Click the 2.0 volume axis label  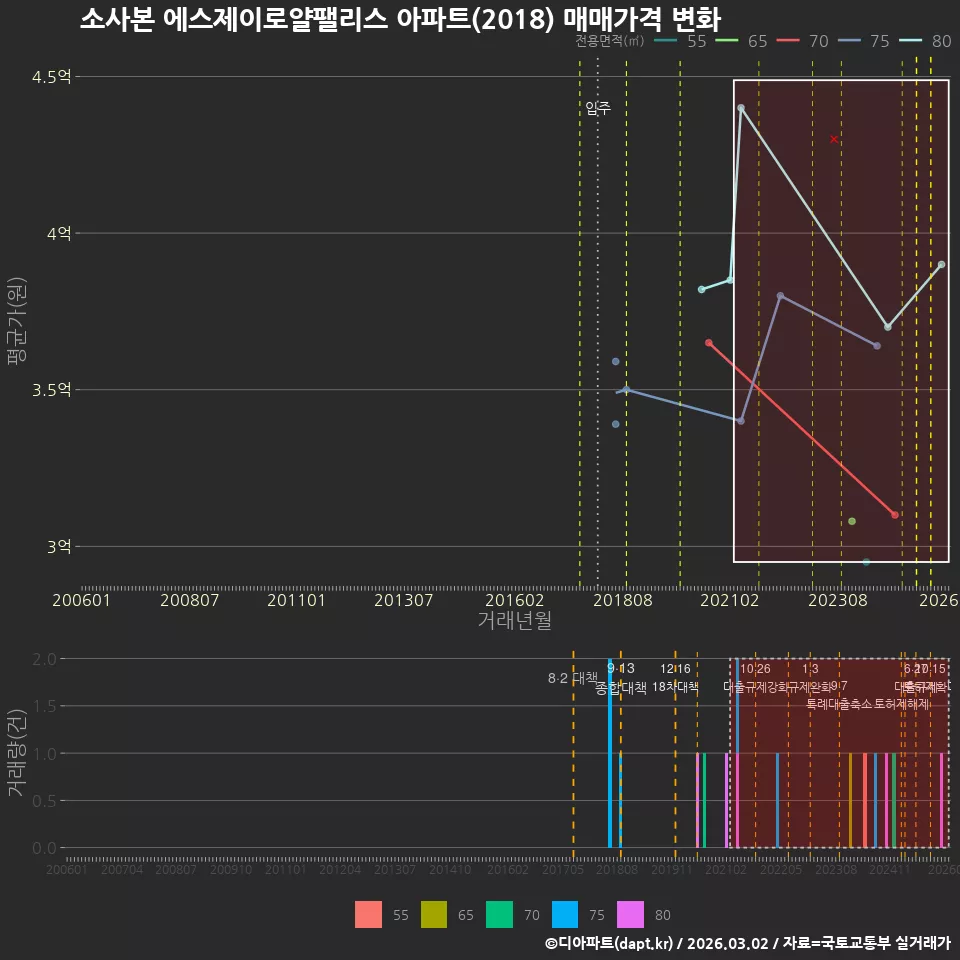pos(44,659)
